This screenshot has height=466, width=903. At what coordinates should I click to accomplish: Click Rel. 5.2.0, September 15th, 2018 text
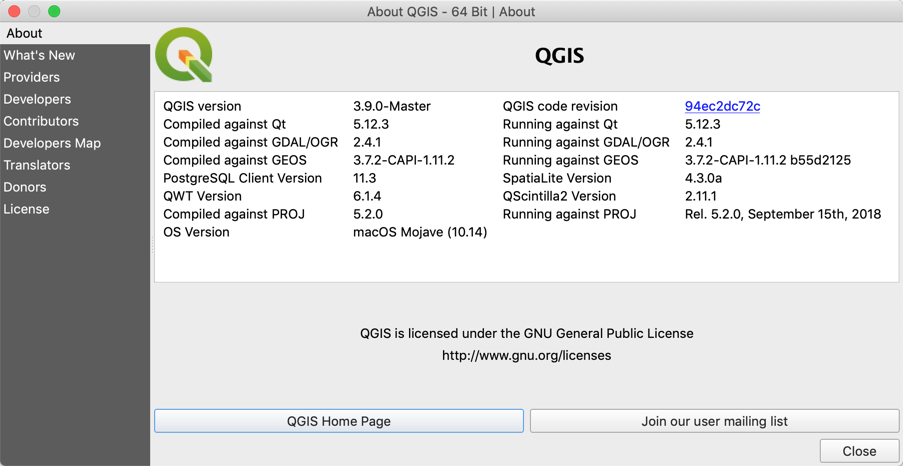pyautogui.click(x=783, y=214)
